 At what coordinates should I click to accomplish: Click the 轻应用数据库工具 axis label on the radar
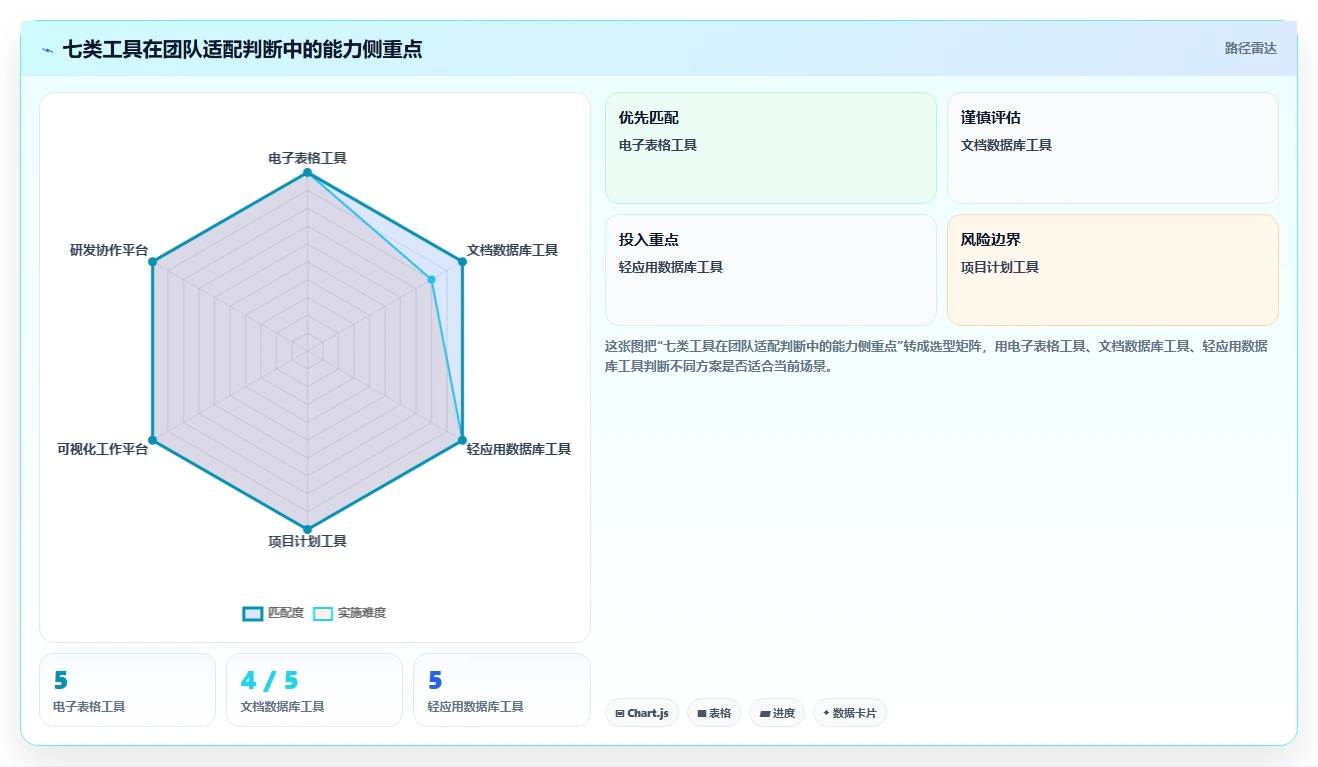pyautogui.click(x=519, y=449)
